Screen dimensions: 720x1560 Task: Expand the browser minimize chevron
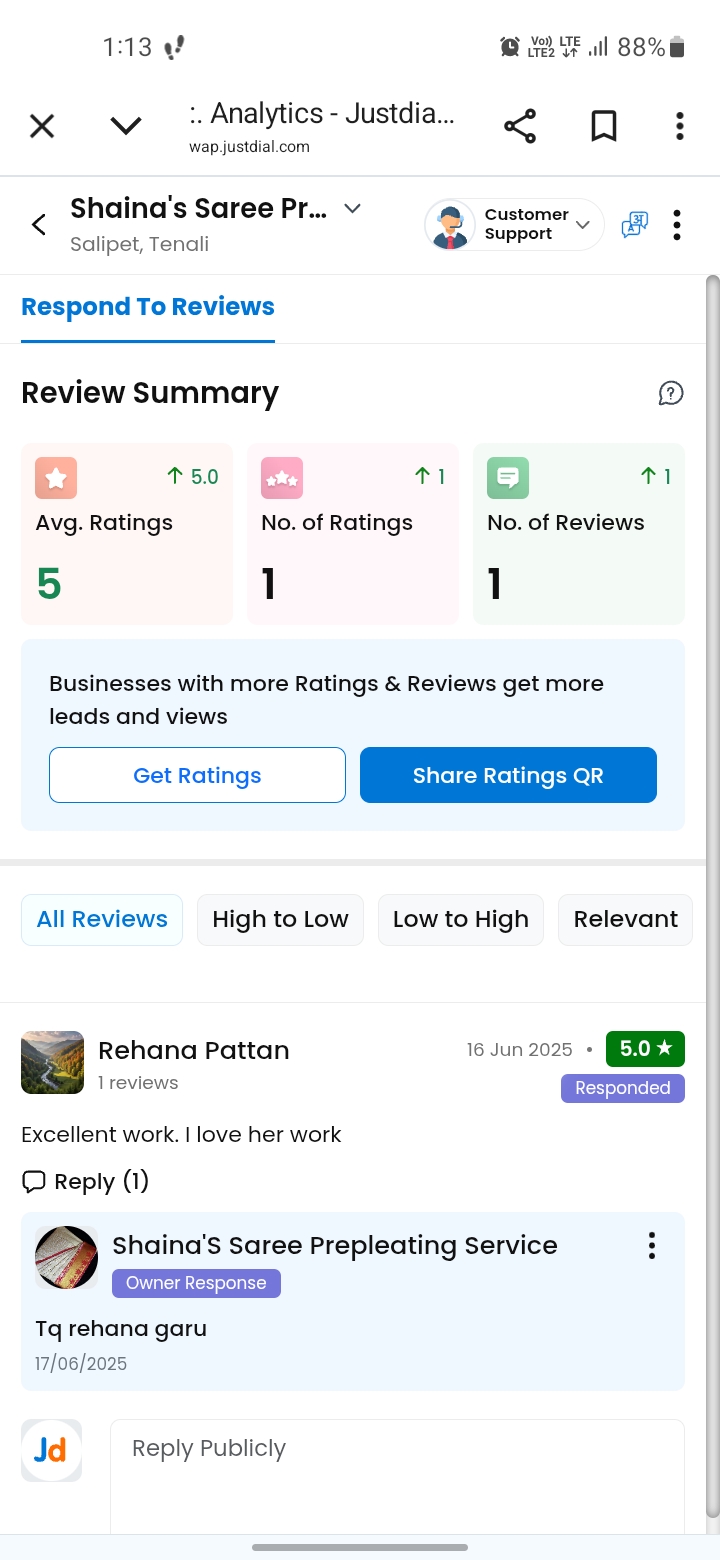click(126, 126)
